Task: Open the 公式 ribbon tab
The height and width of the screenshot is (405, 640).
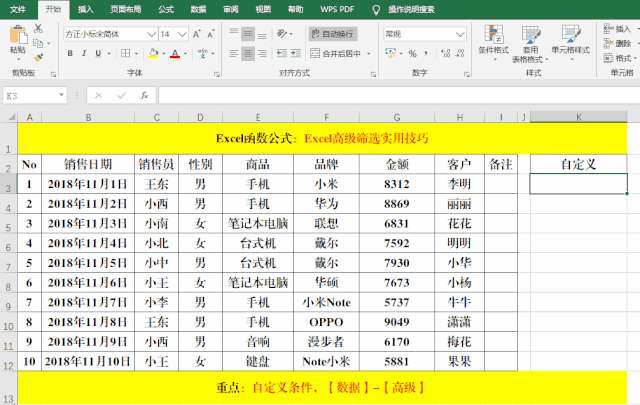Action: (166, 9)
